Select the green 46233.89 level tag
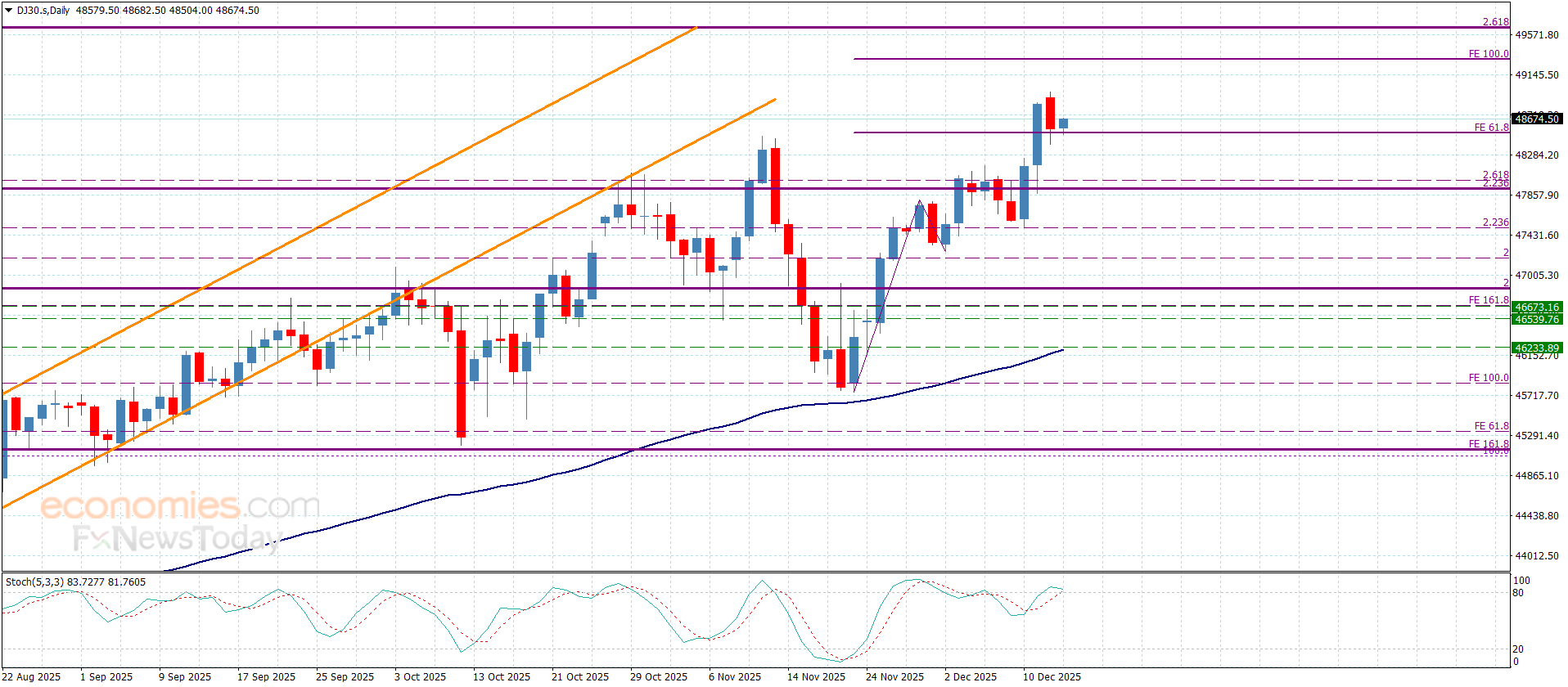1568x687 pixels. pos(1537,348)
